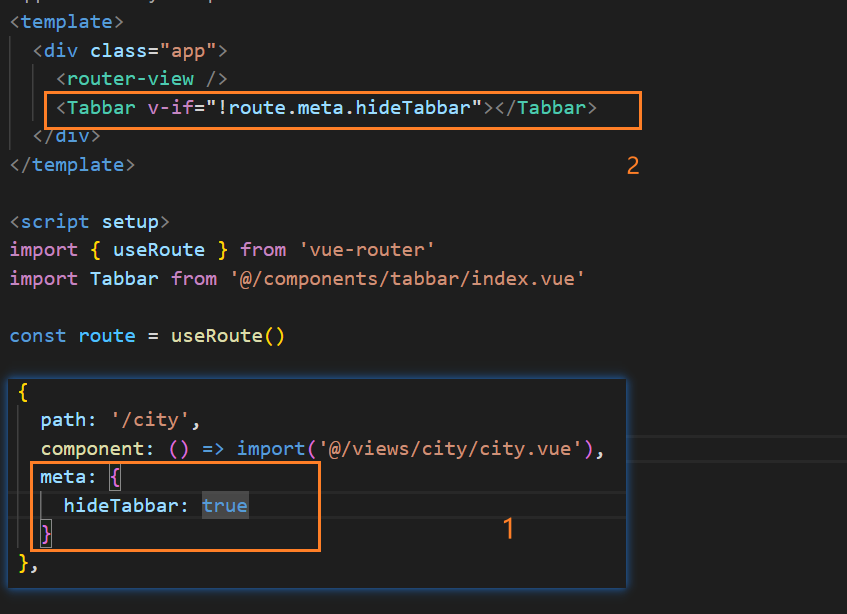Select the '@/components/tabbar/index.vue' path string
This screenshot has width=847, height=614.
[x=407, y=279]
